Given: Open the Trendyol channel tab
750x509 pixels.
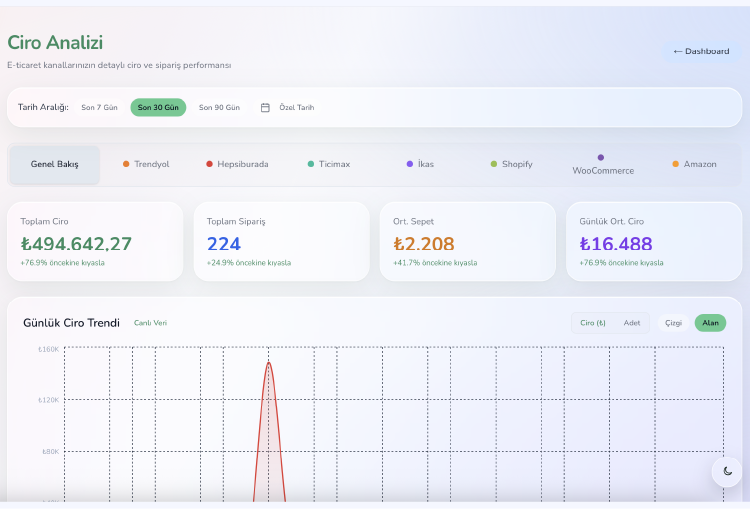Looking at the screenshot, I should click(146, 164).
